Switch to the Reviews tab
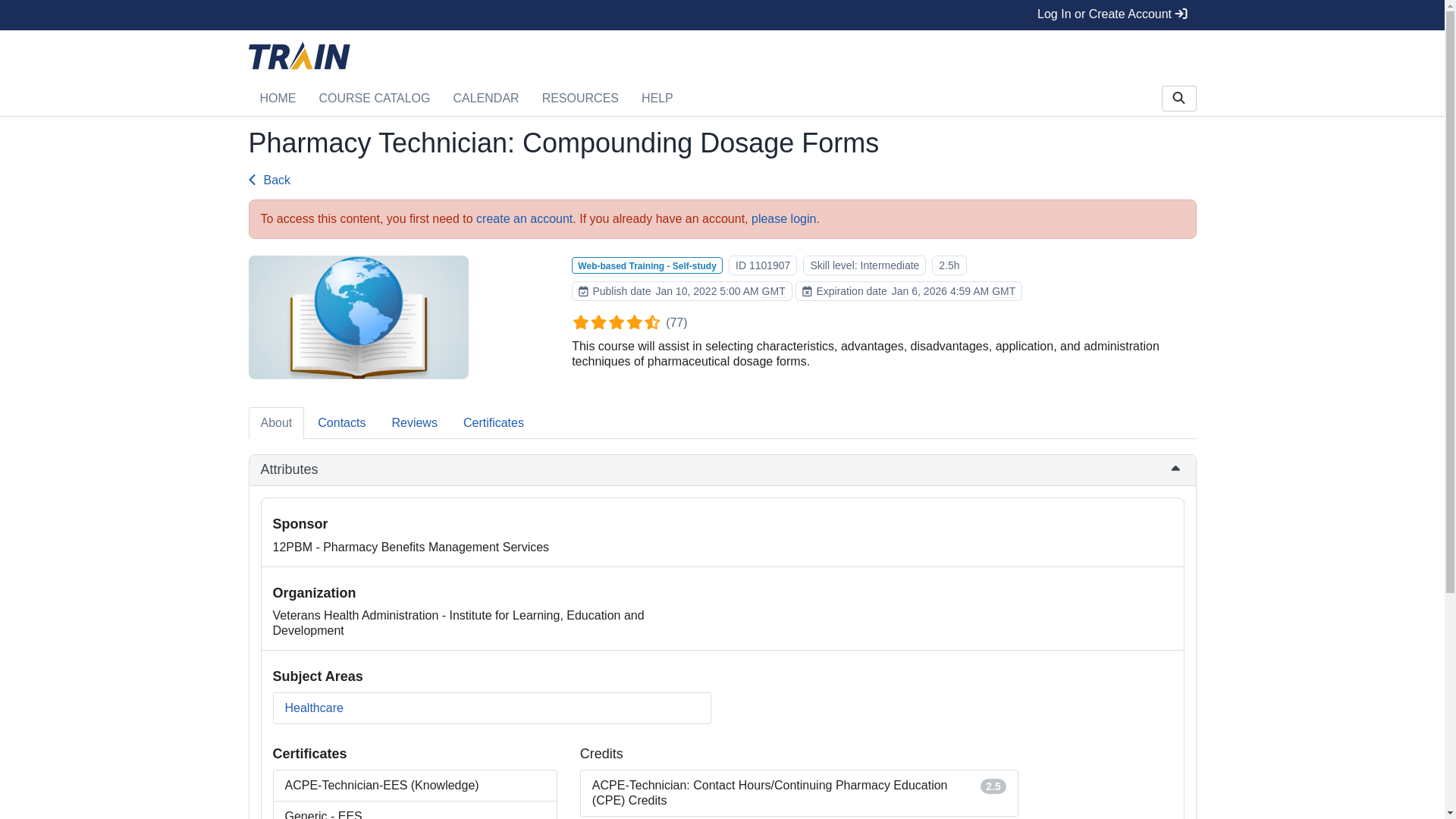 tap(414, 423)
